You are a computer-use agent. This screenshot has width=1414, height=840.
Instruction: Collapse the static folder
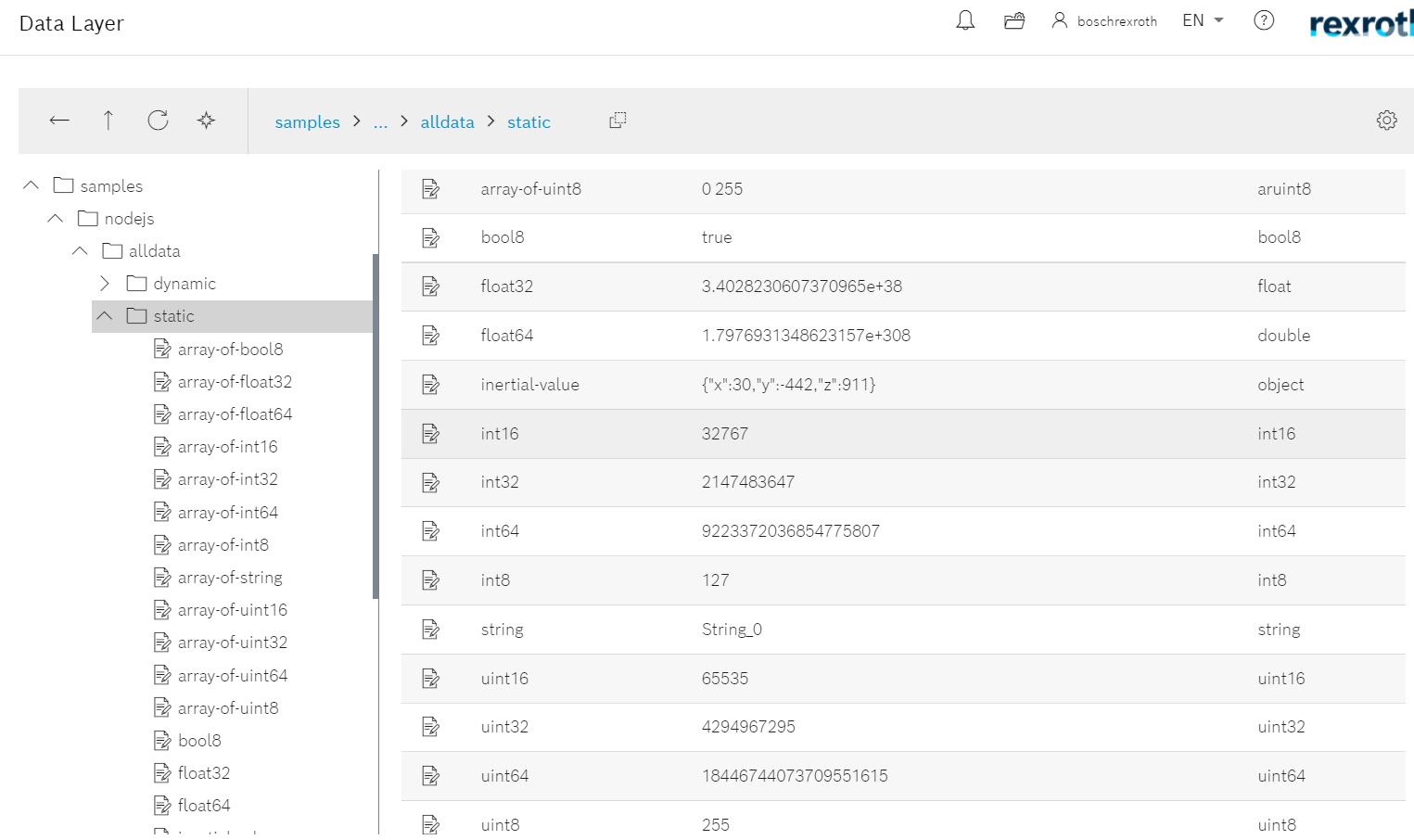(104, 315)
